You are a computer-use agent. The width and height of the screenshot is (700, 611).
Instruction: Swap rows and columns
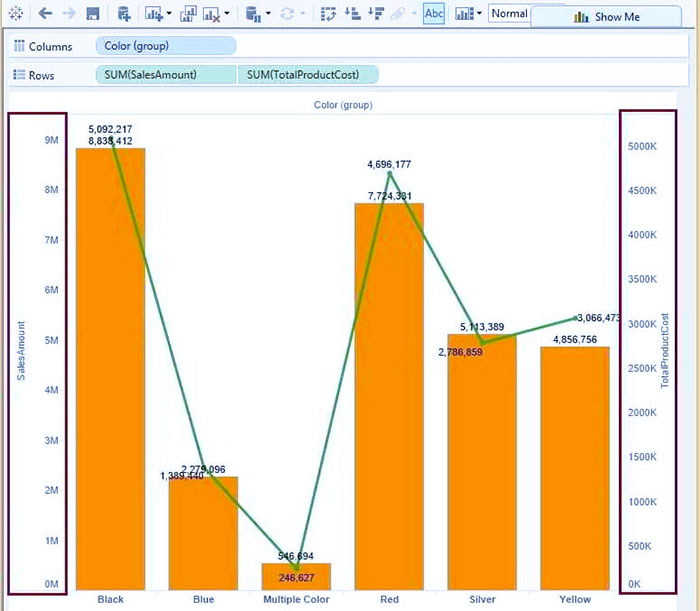coord(328,14)
